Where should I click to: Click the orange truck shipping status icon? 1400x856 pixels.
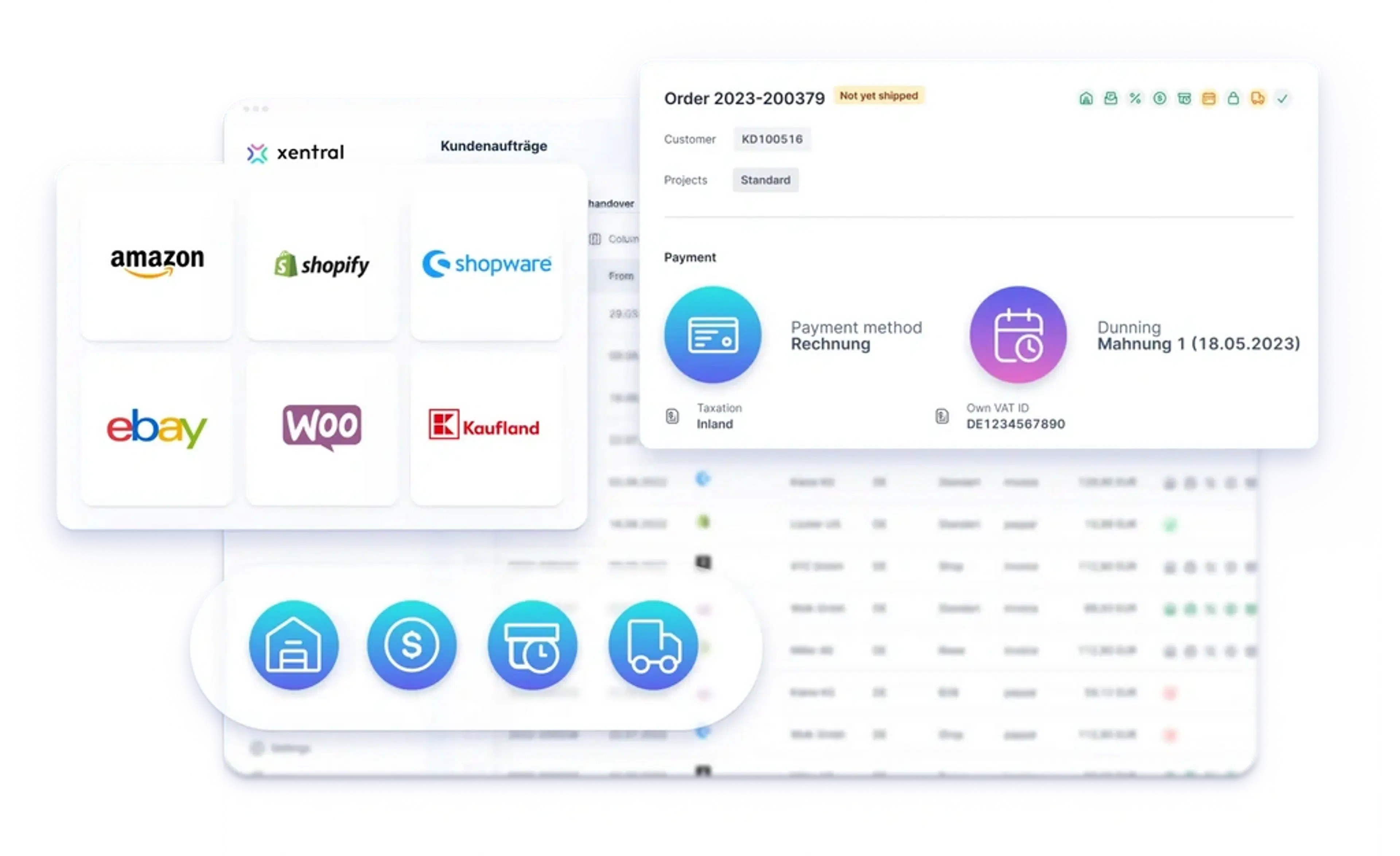point(1257,98)
